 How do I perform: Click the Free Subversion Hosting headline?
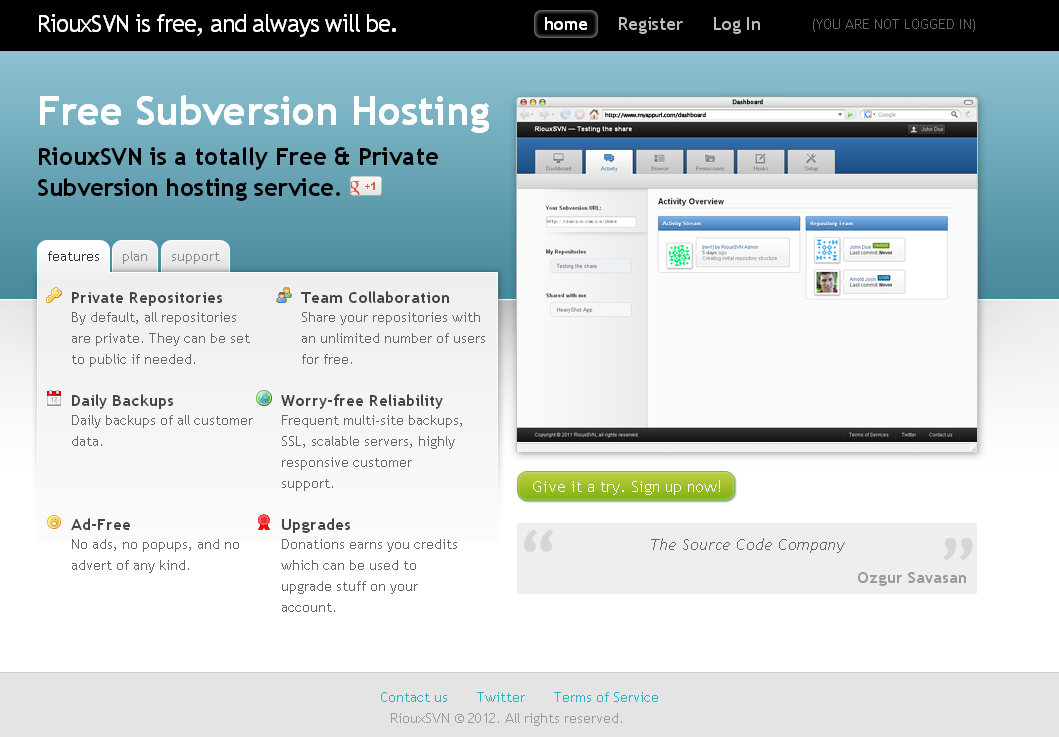click(x=263, y=111)
